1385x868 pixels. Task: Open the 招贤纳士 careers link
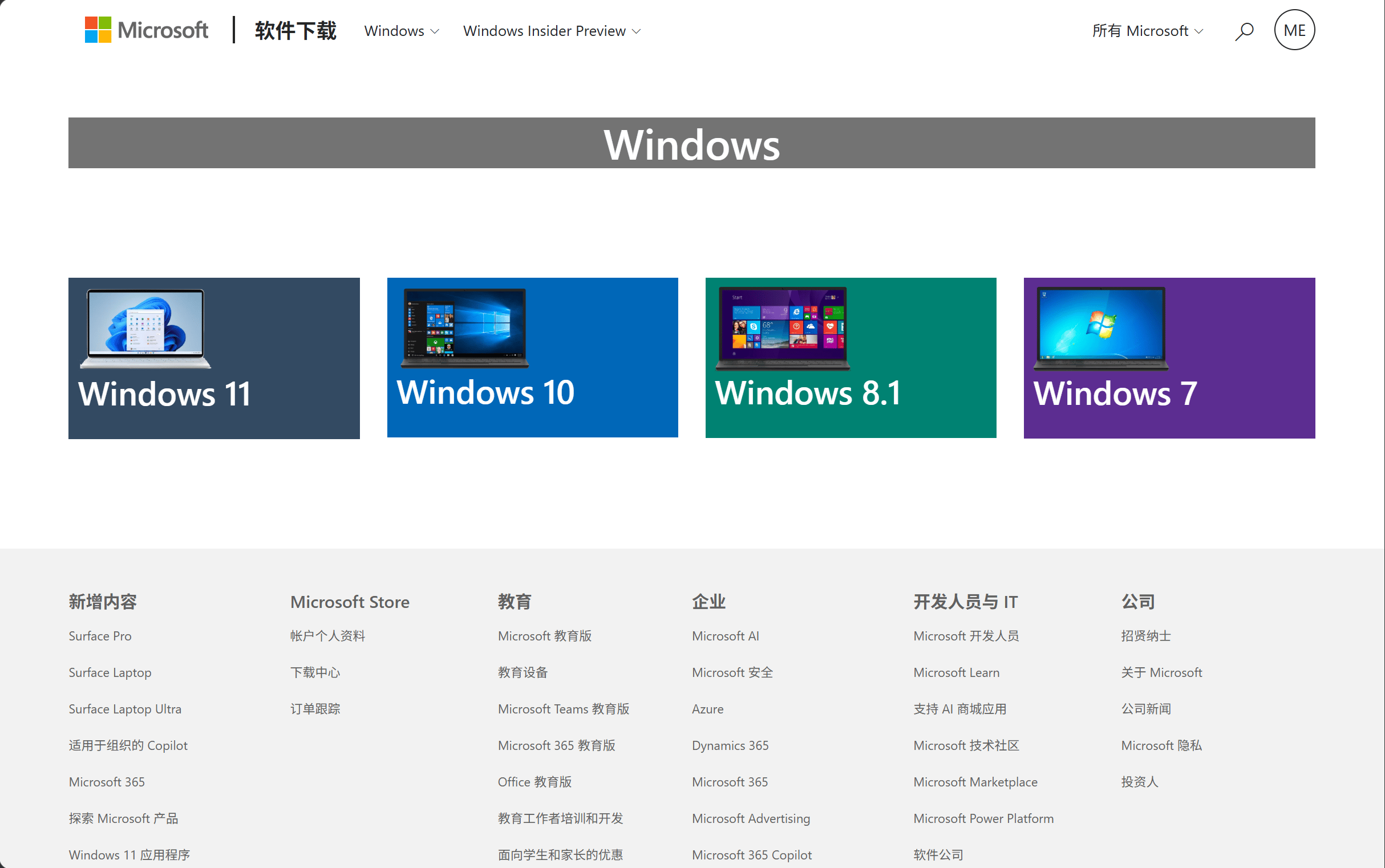(1145, 636)
